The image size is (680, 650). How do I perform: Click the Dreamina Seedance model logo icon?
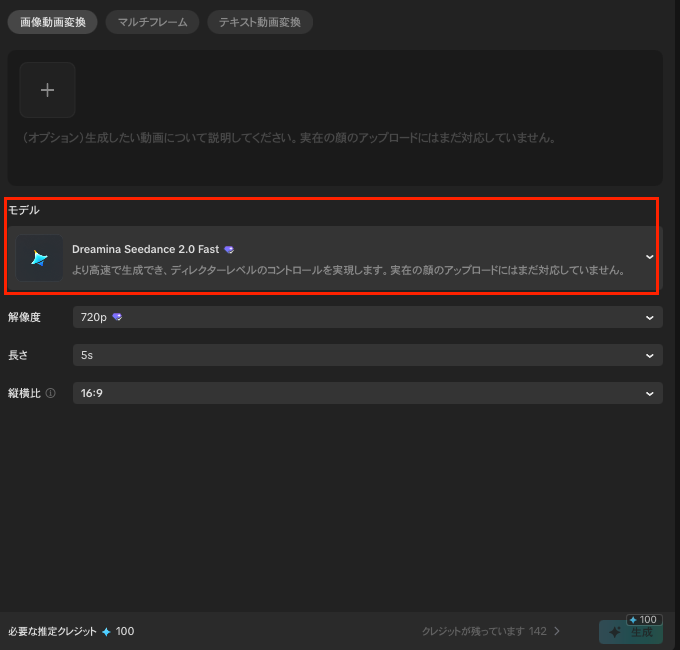(x=40, y=259)
